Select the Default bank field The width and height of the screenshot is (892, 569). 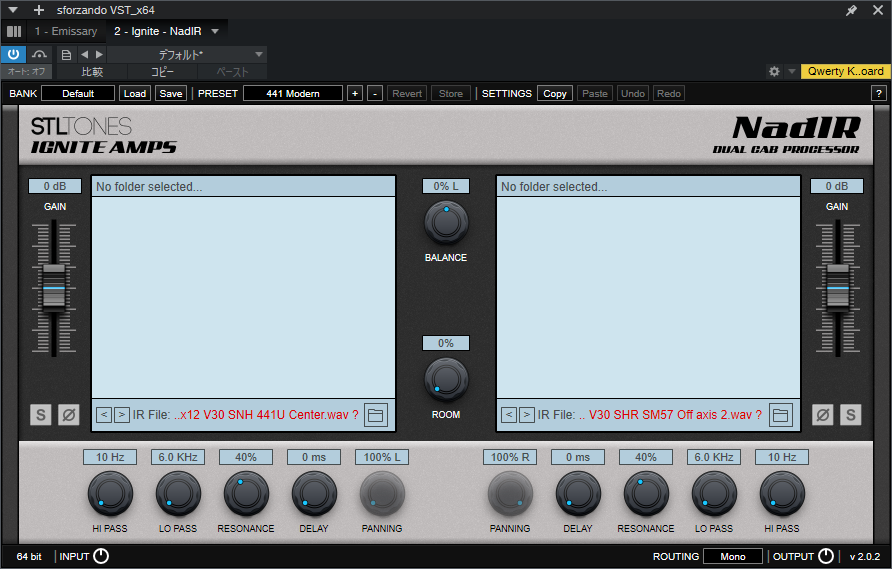[78, 93]
